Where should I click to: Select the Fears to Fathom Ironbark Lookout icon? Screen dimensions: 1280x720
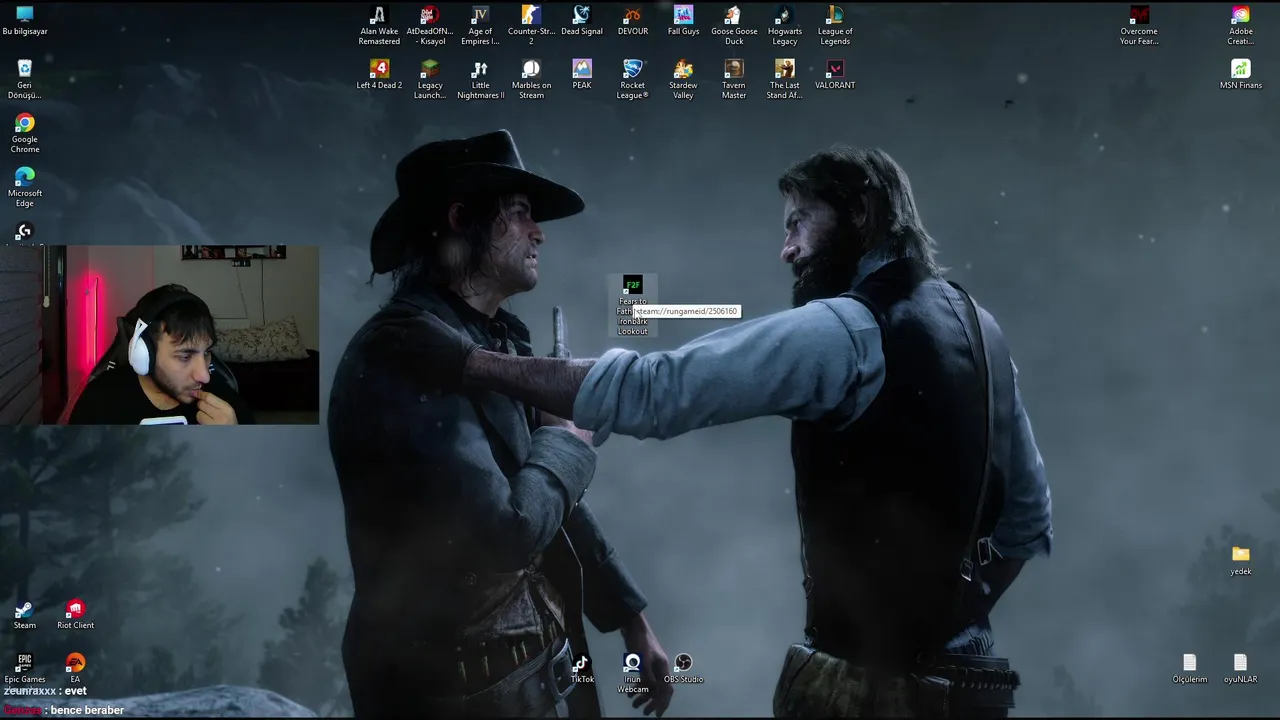pos(633,306)
